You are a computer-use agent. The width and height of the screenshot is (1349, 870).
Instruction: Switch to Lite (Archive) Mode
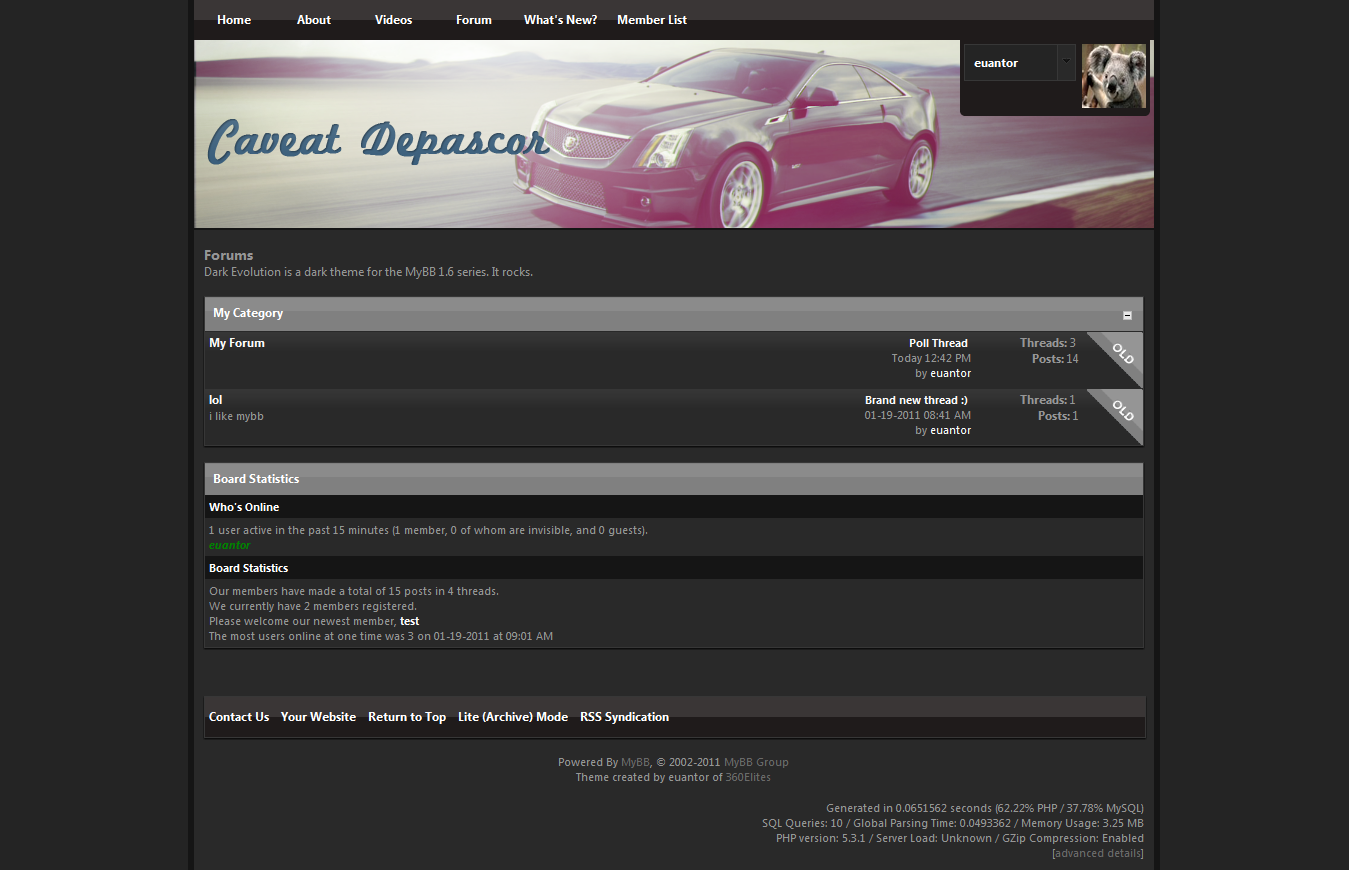pos(513,717)
